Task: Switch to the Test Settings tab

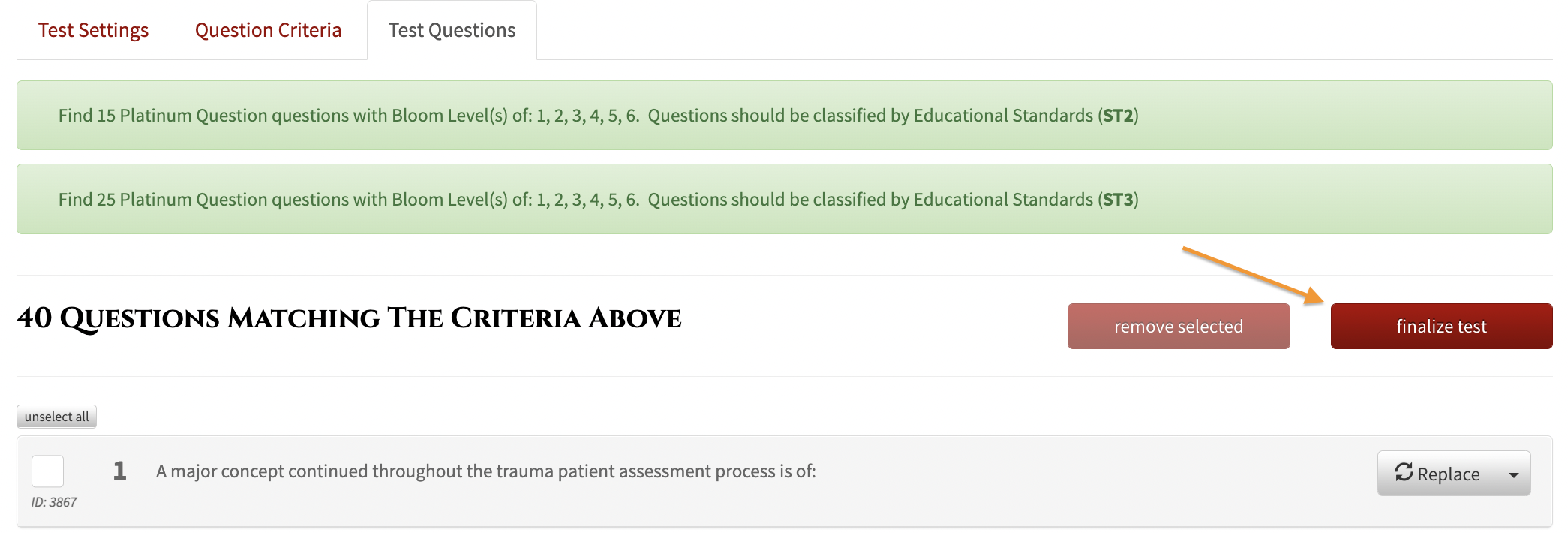Action: coord(93,30)
